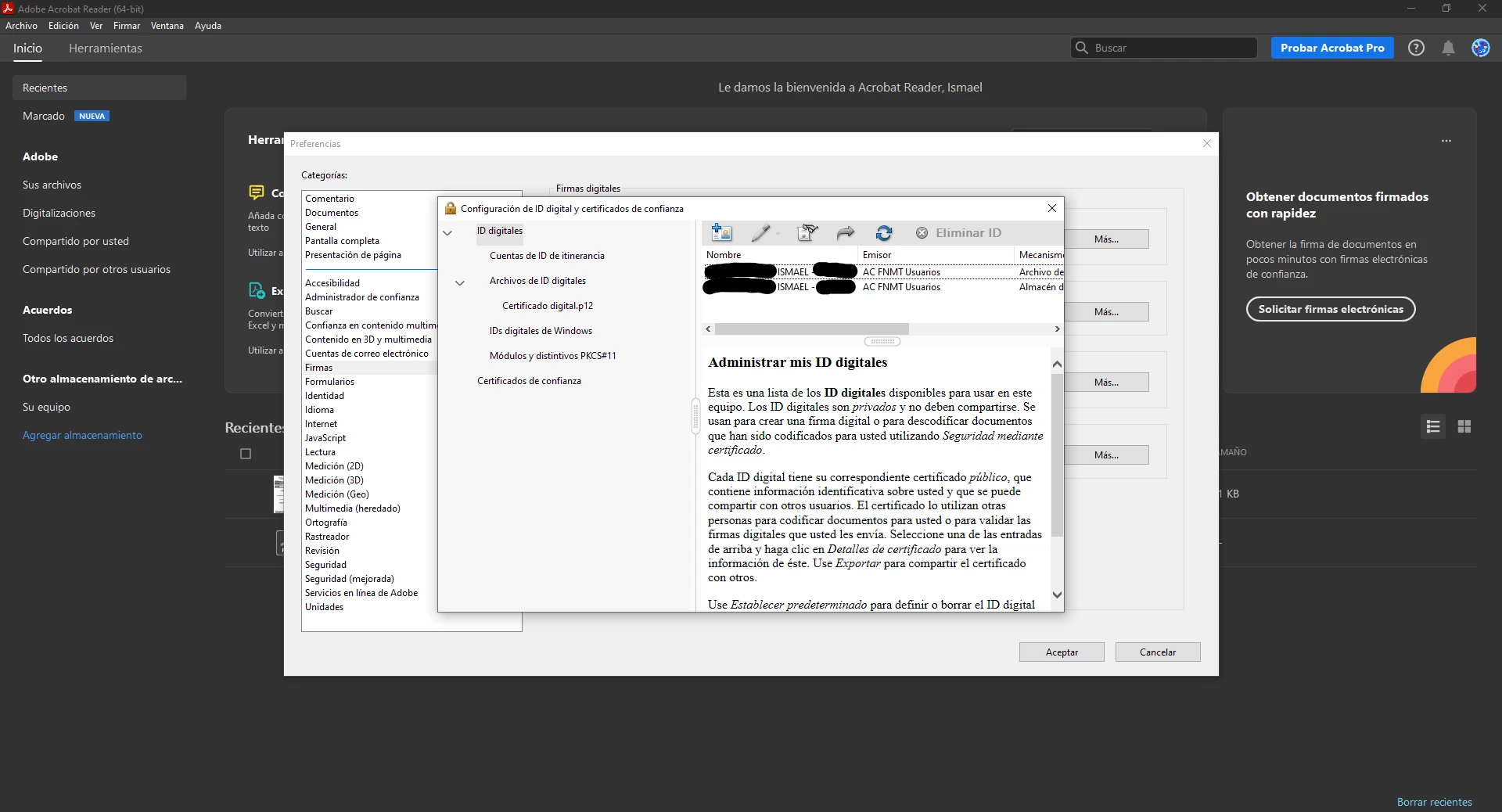The image size is (1502, 812).
Task: Click the Add ID icon in toolbar
Action: (x=721, y=232)
